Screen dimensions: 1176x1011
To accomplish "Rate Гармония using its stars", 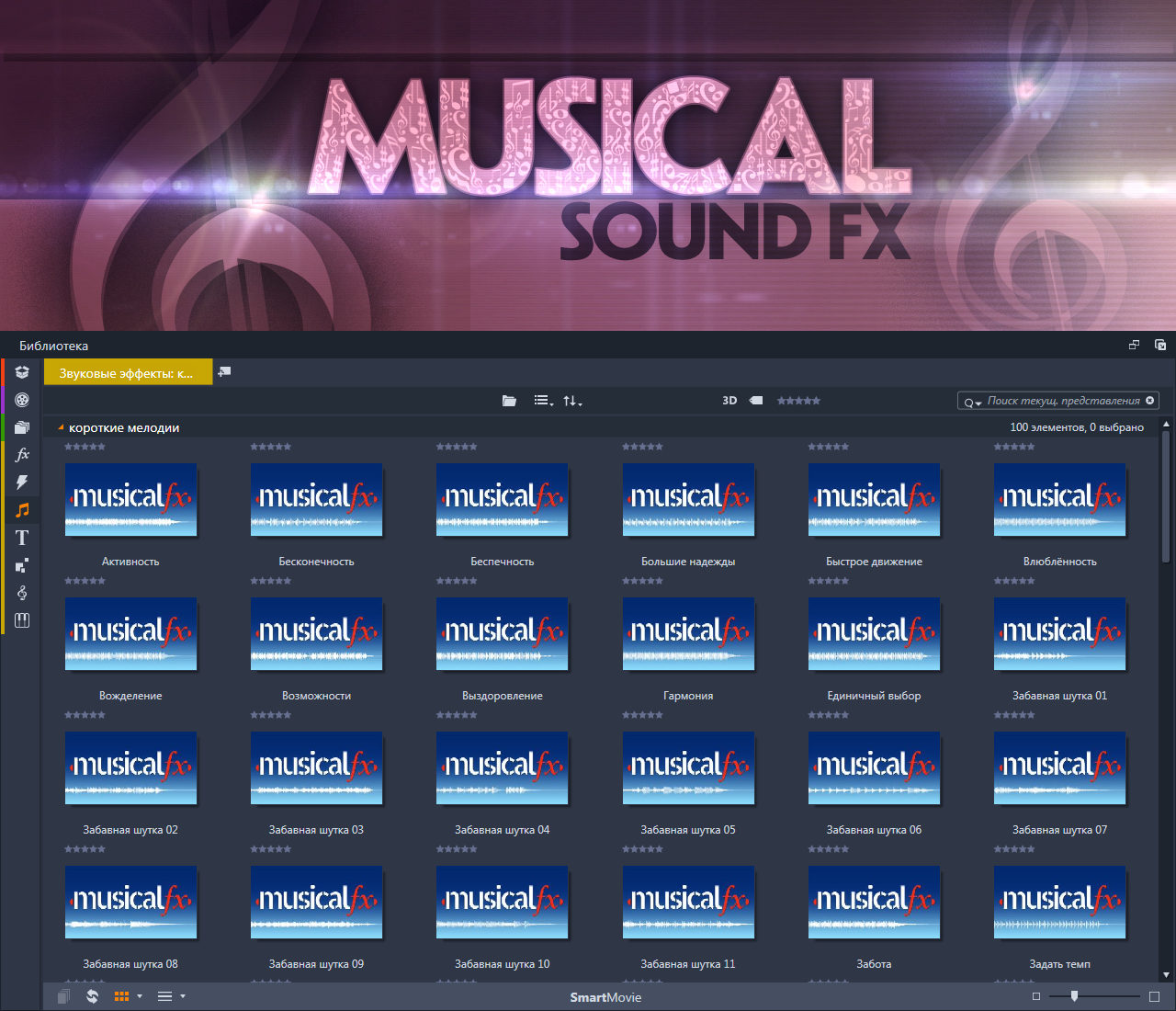I will 642,581.
